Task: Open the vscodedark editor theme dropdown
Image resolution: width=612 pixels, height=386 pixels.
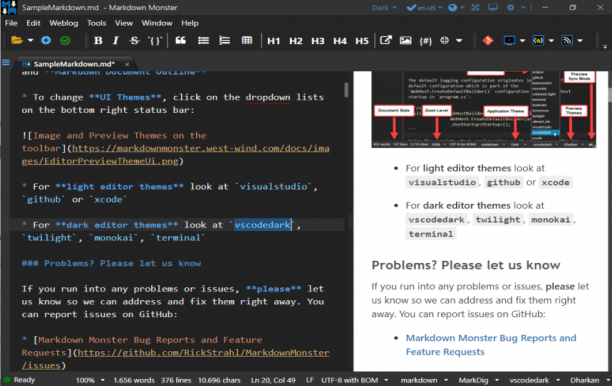Action: tap(535, 380)
